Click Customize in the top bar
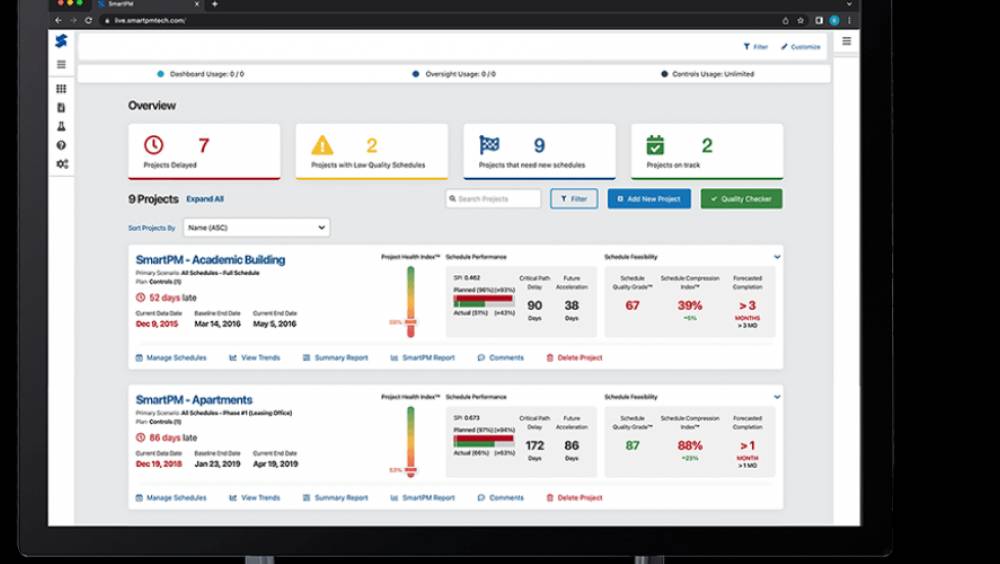1000x564 pixels. tap(800, 47)
